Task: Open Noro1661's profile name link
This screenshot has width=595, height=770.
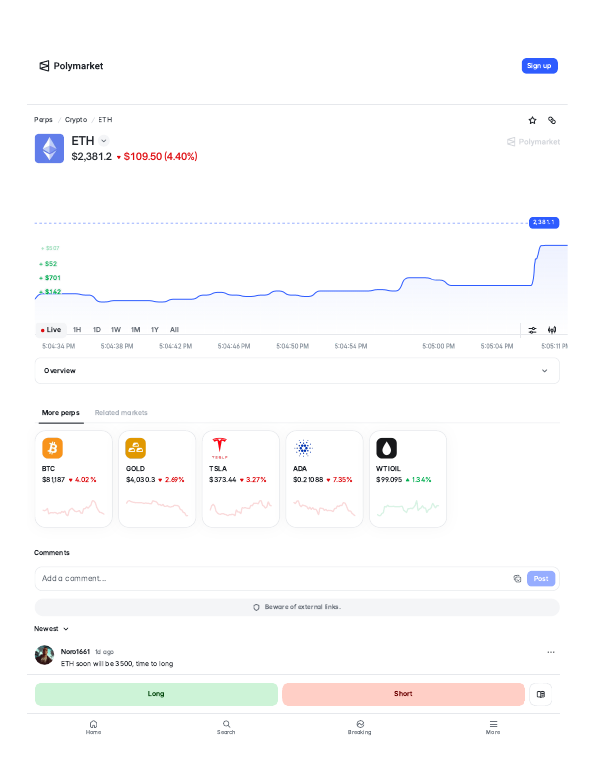Action: click(x=75, y=652)
